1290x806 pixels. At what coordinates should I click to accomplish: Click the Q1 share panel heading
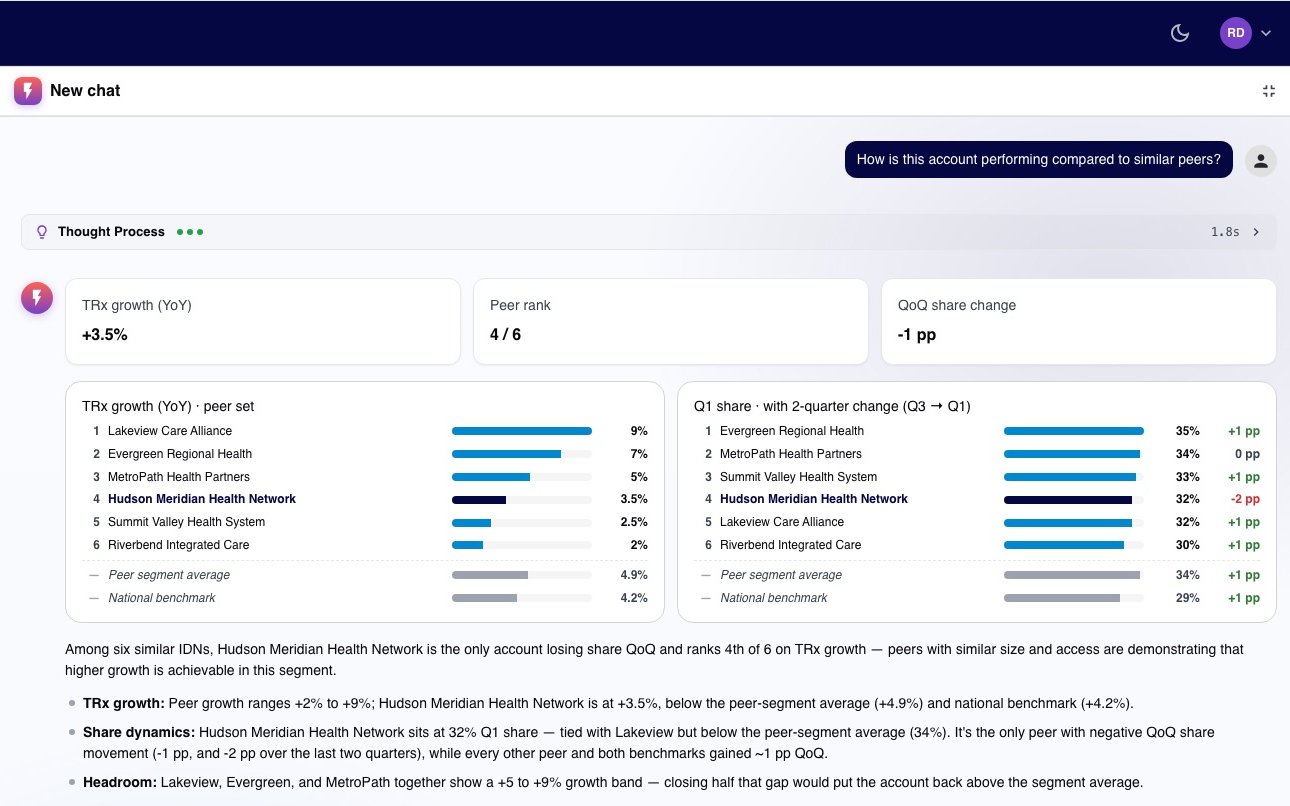point(832,407)
